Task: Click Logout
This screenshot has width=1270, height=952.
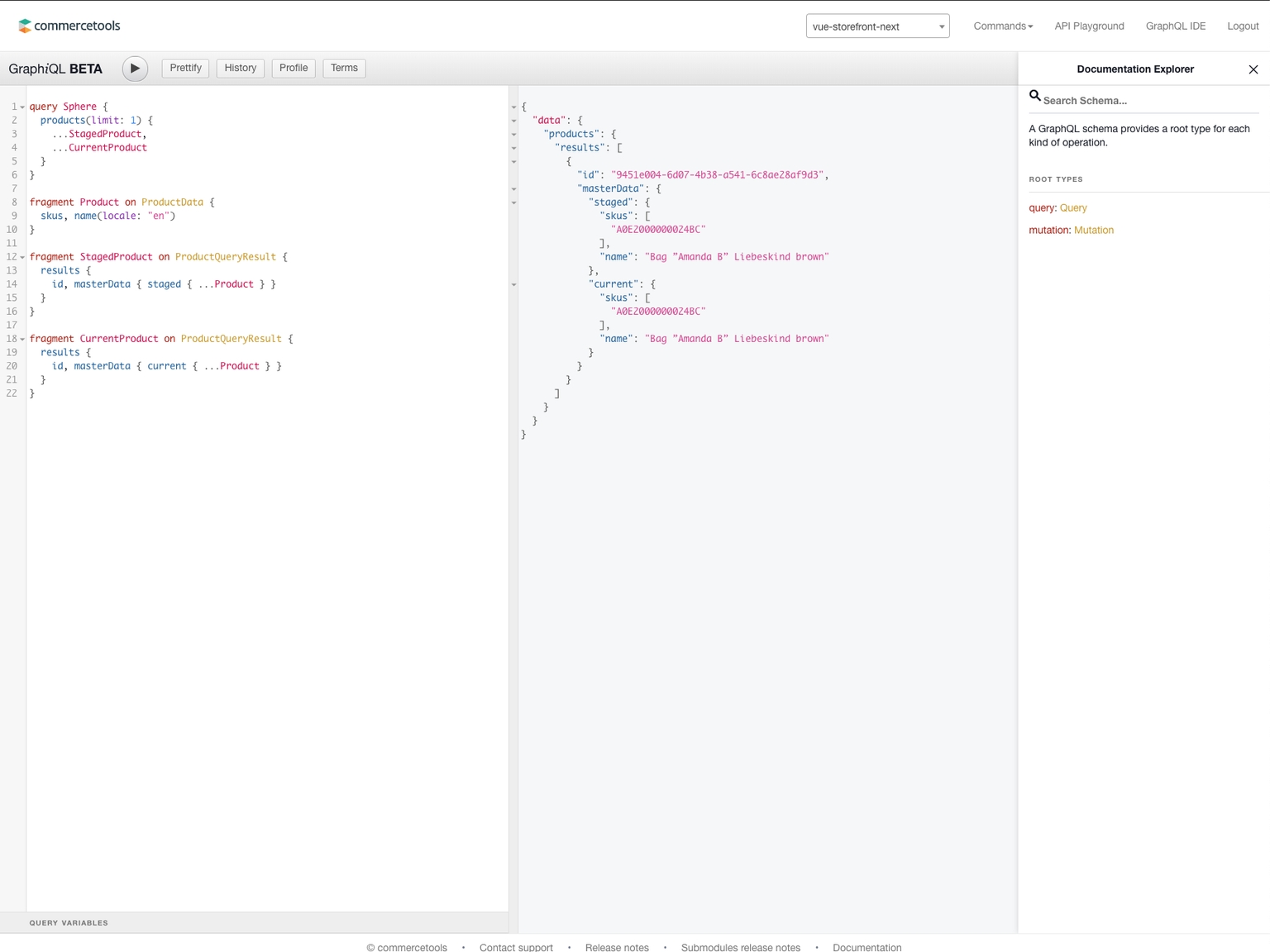Action: (x=1243, y=26)
